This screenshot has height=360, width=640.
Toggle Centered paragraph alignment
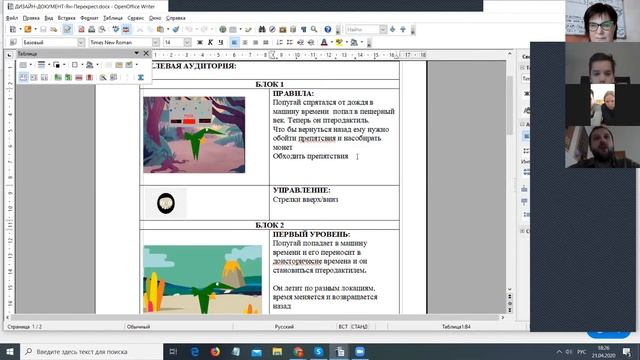click(245, 42)
